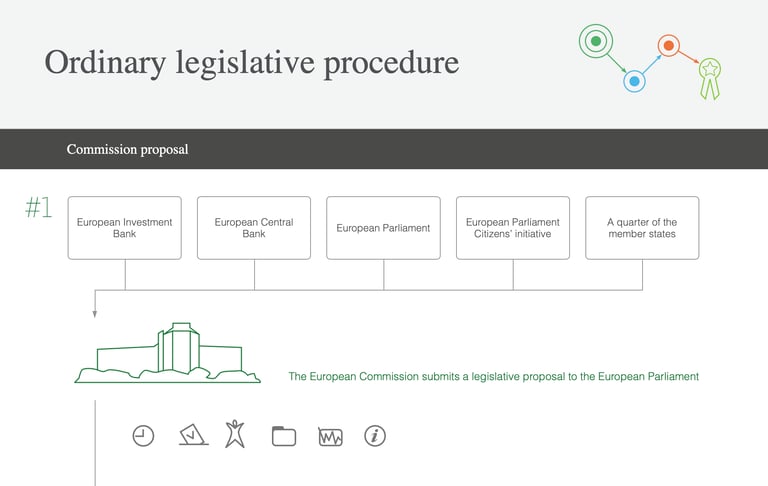Select the European Parliament box
The image size is (768, 486).
point(384,228)
